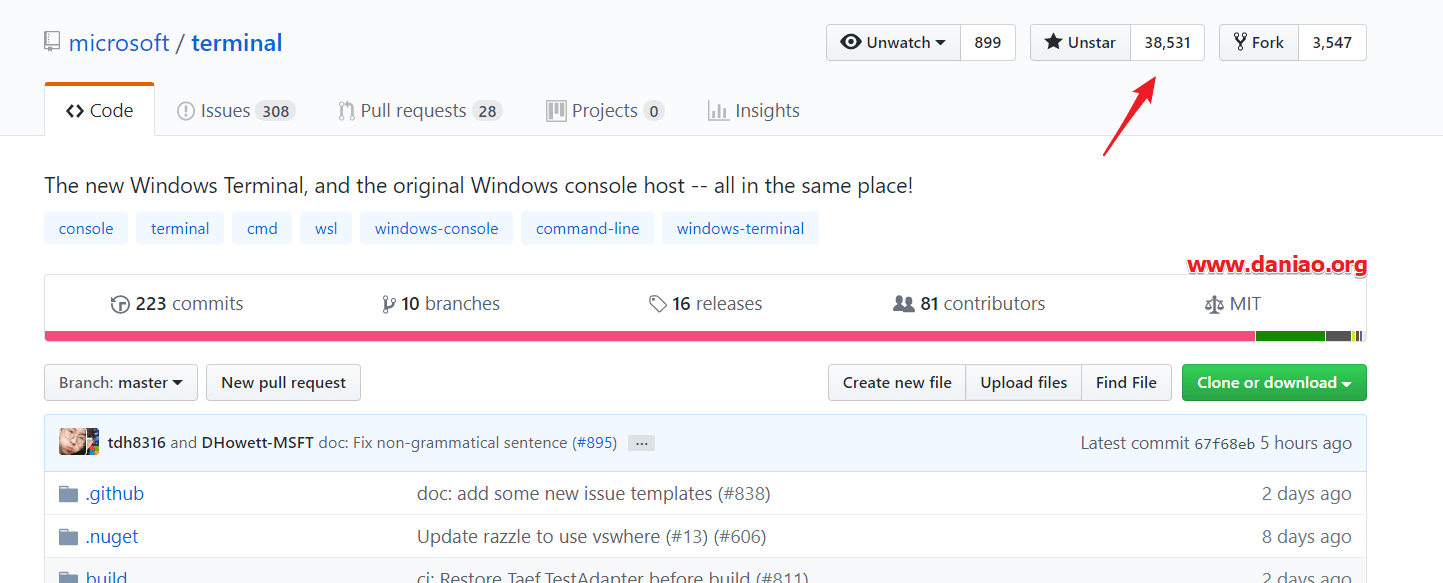Open the Projects tab

pyautogui.click(x=605, y=111)
